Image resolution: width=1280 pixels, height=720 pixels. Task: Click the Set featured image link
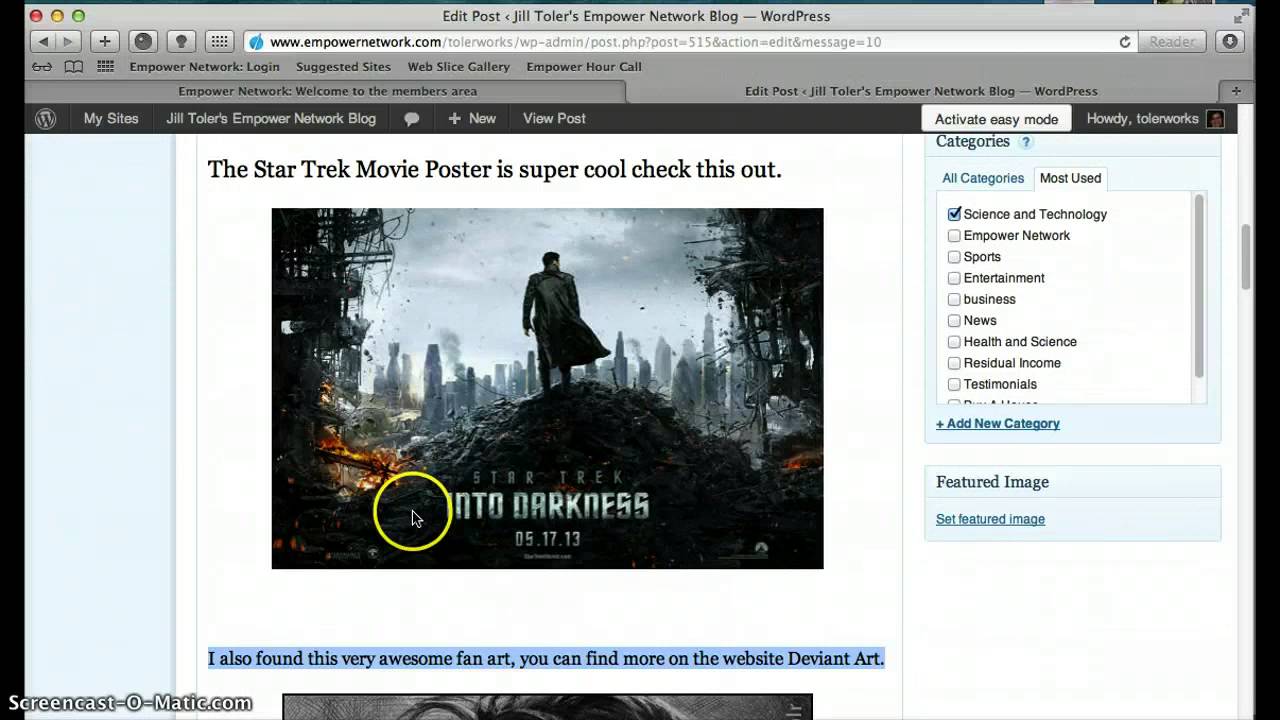[x=990, y=519]
